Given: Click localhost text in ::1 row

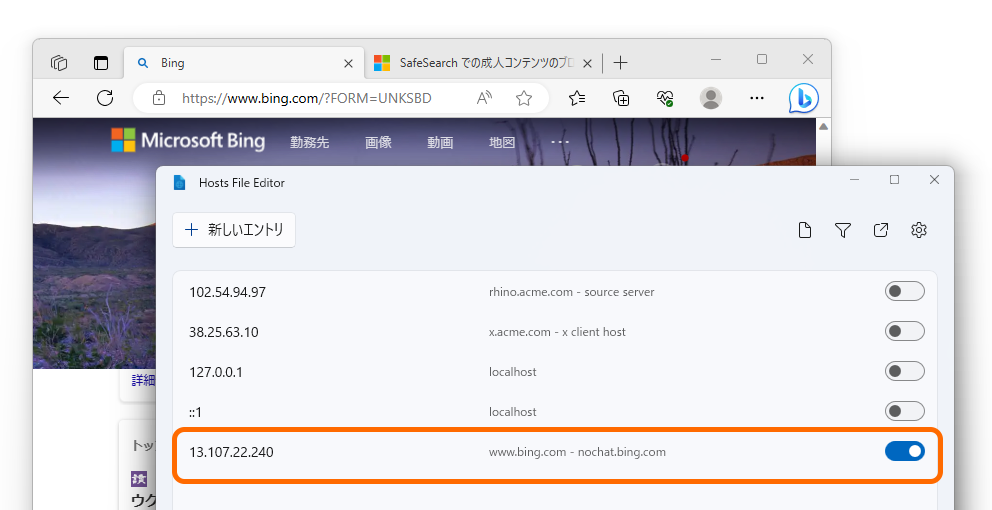Looking at the screenshot, I should (x=512, y=412).
